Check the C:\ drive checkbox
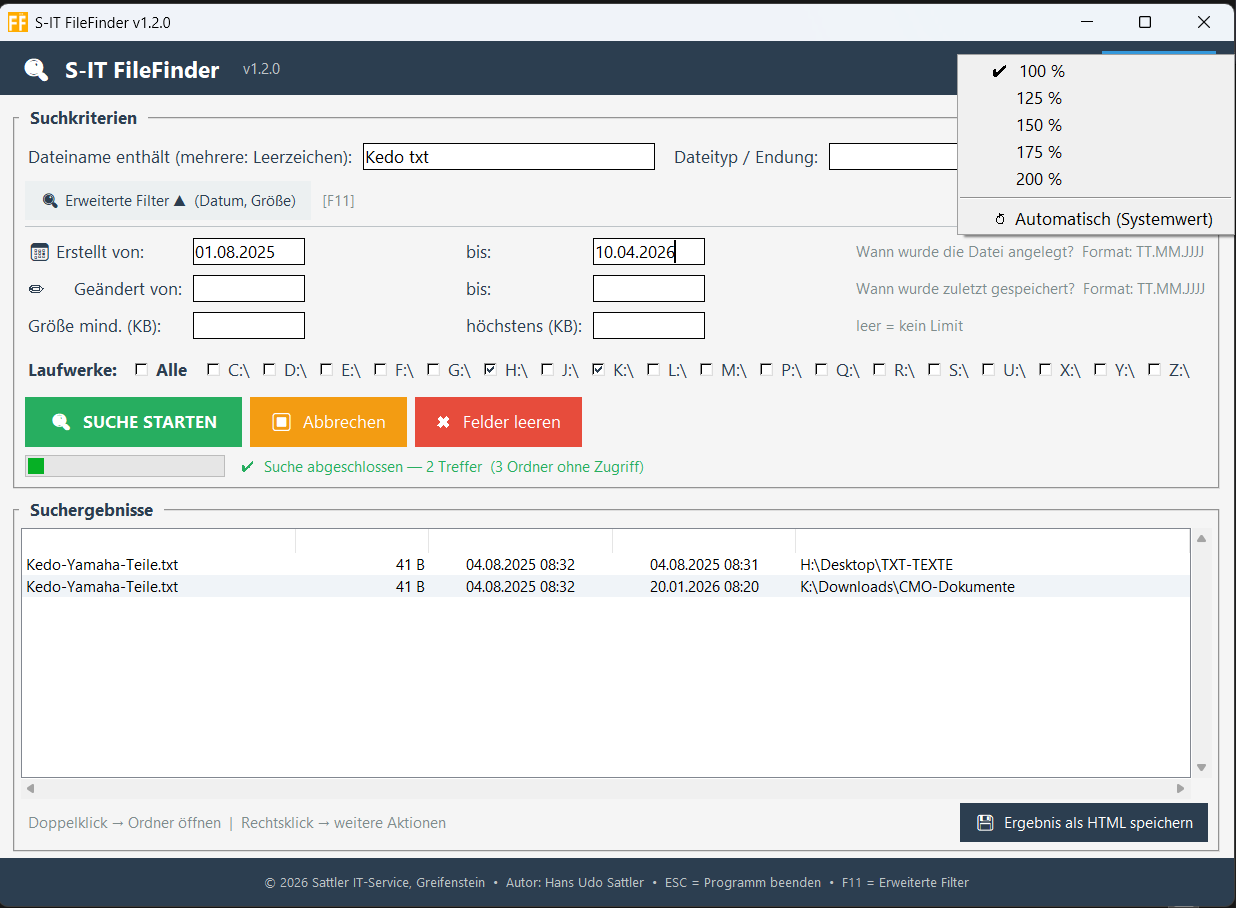 tap(212, 369)
